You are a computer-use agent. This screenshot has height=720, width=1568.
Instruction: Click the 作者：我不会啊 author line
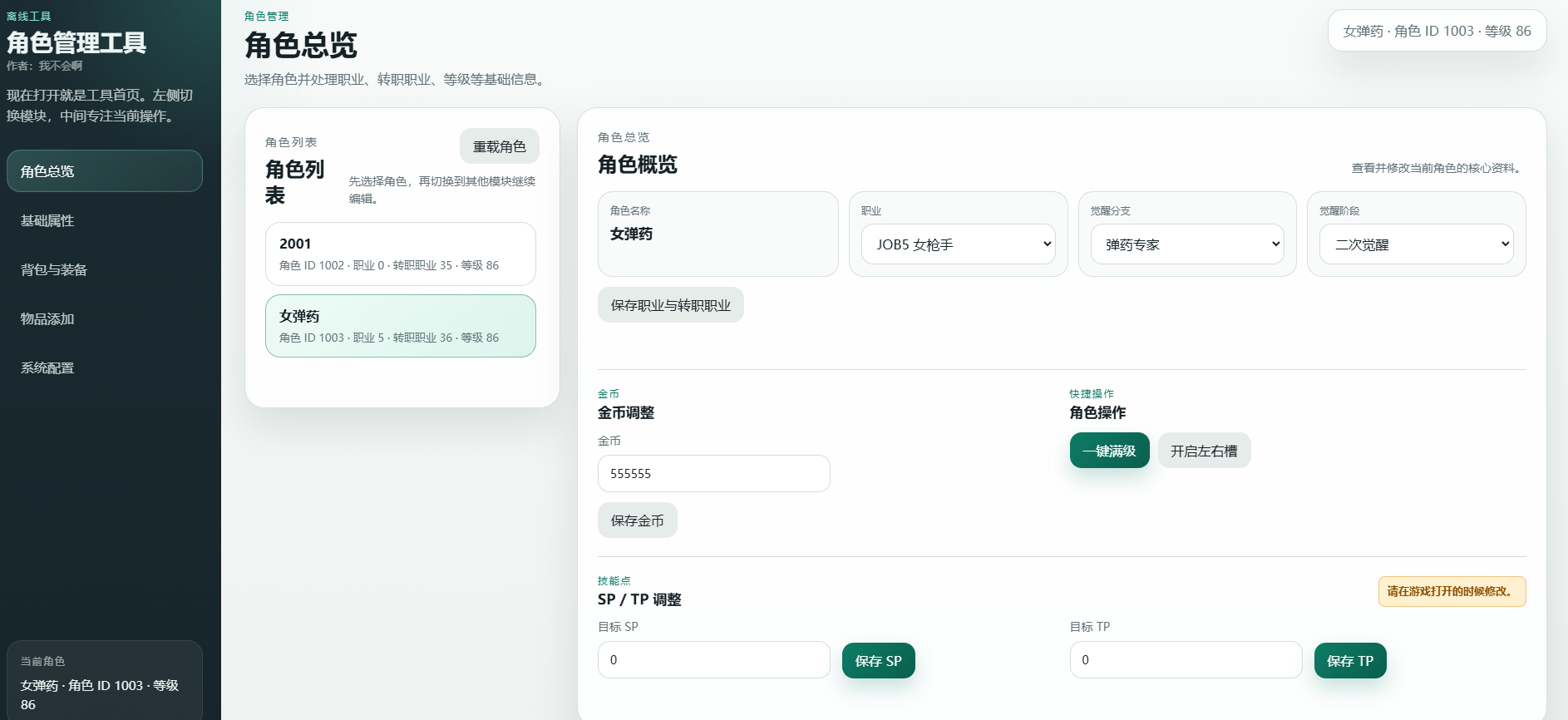45,66
